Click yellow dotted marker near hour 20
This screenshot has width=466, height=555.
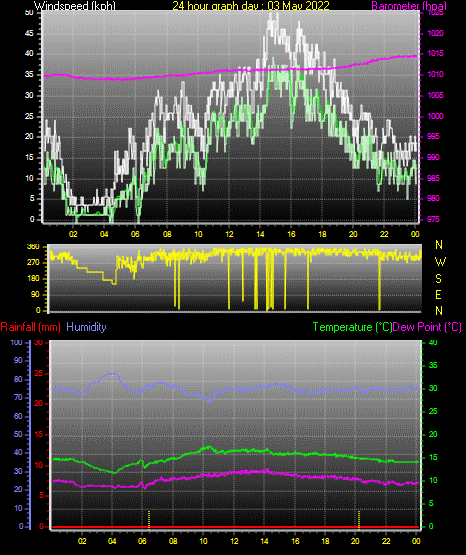(359, 520)
